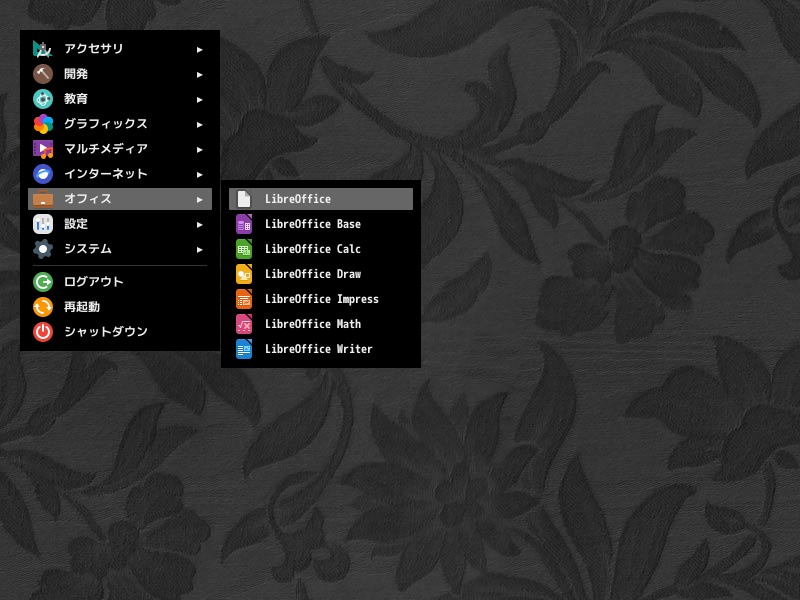Click the yellow LibreOffice Draw icon
Viewport: 800px width, 600px height.
coord(244,274)
